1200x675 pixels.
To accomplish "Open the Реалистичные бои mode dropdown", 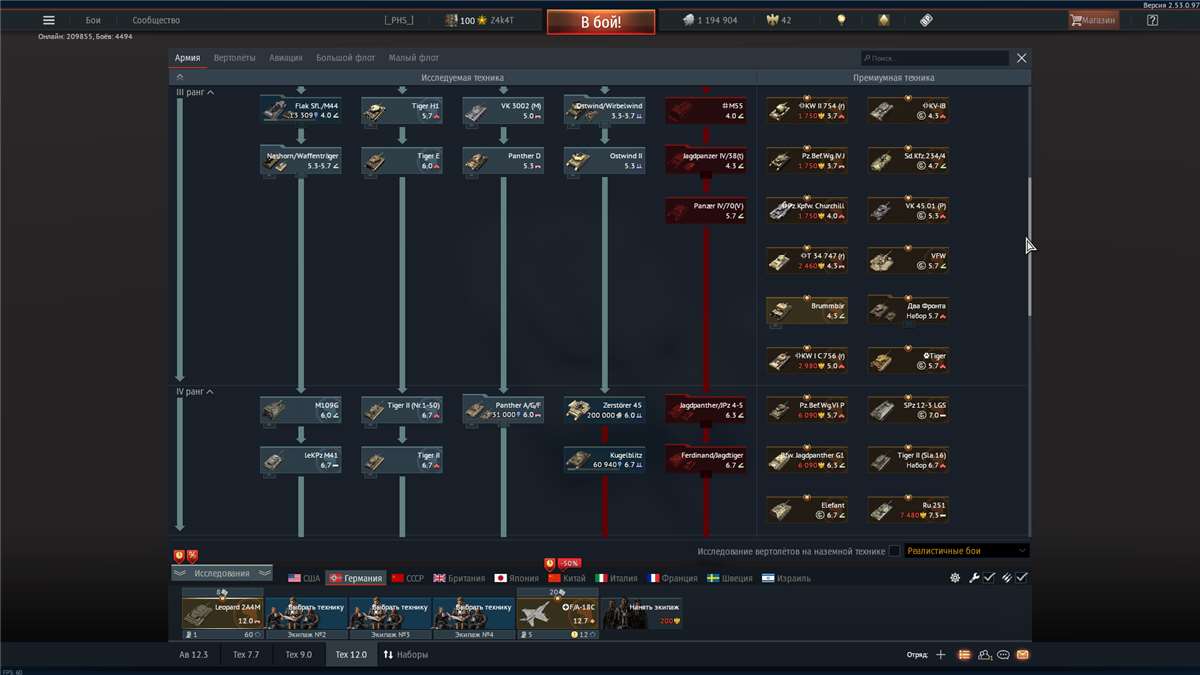I will pyautogui.click(x=966, y=551).
